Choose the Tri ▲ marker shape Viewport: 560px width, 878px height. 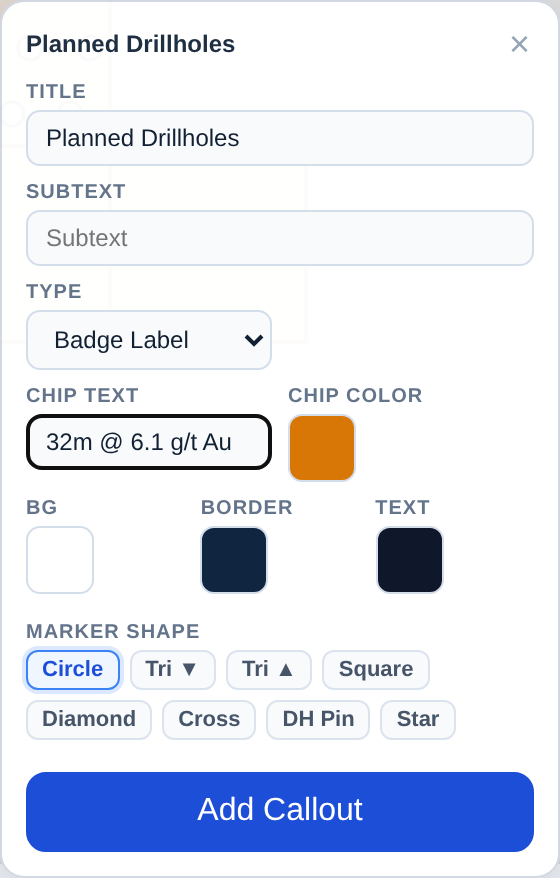pyautogui.click(x=269, y=670)
